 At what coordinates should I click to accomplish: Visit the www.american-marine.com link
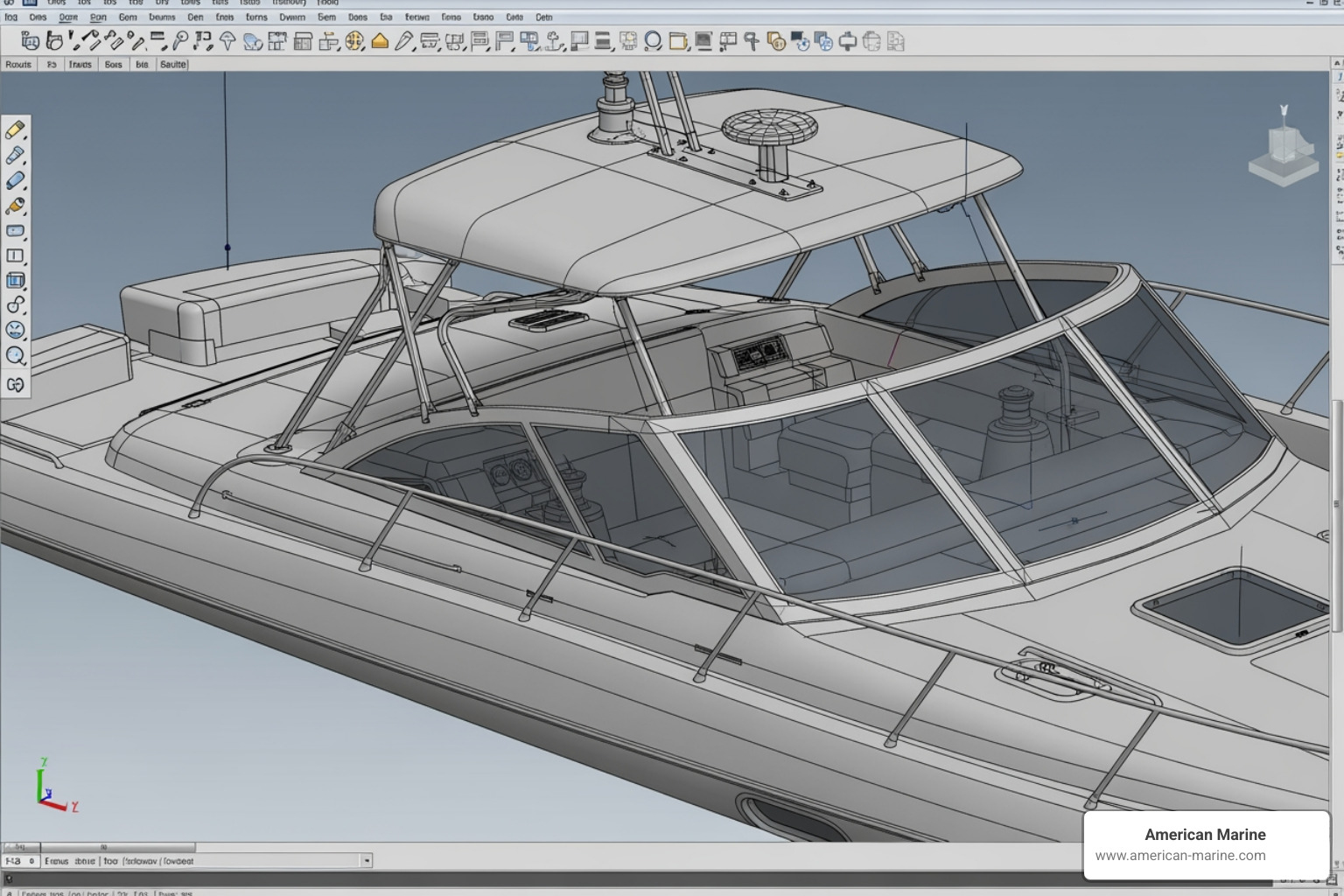[1181, 855]
